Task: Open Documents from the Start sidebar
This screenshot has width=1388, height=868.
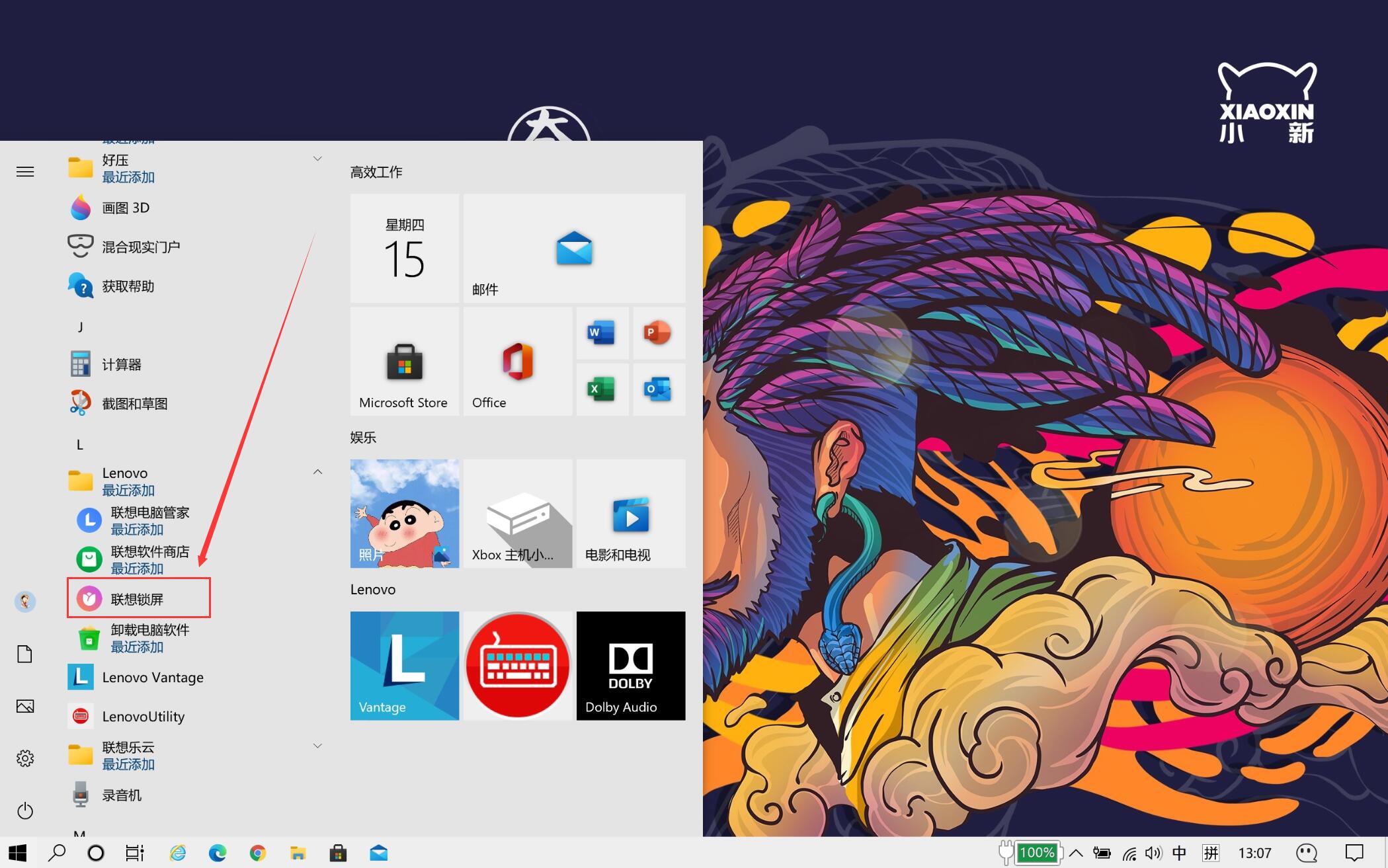Action: 25,654
